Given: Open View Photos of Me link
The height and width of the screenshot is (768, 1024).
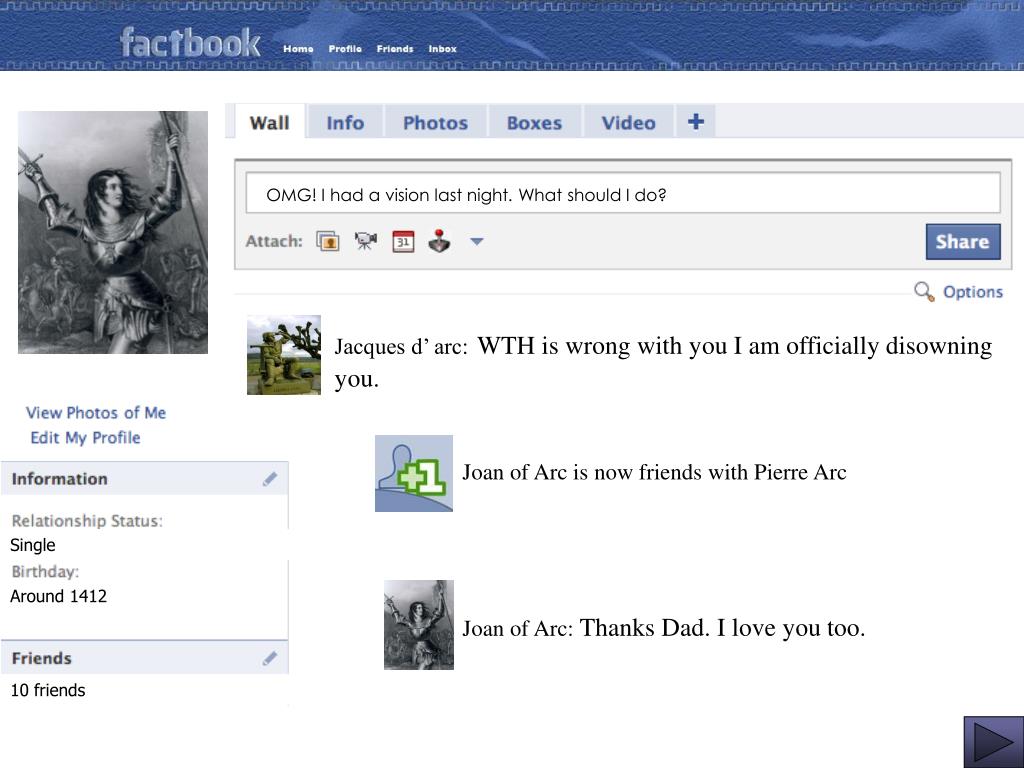Looking at the screenshot, I should [x=96, y=413].
